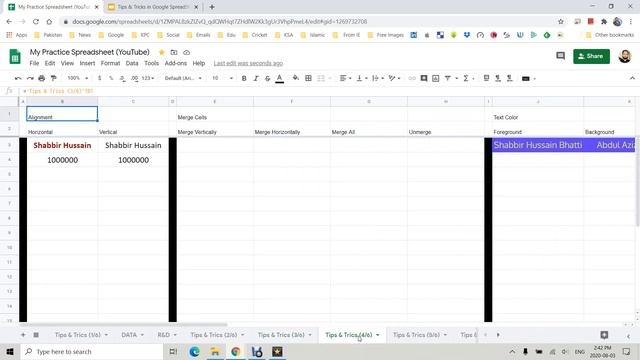Click the Undo icon in toolbar
This screenshot has width=640, height=360.
[x=18, y=78]
